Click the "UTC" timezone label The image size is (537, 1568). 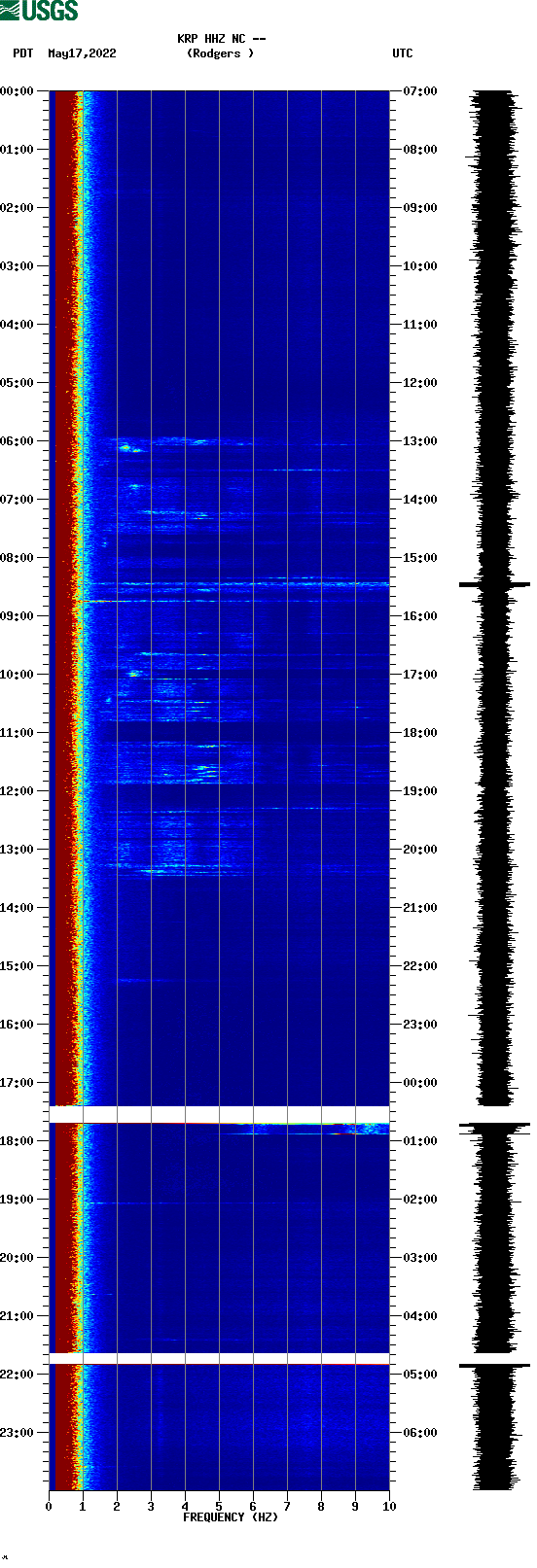(x=403, y=53)
